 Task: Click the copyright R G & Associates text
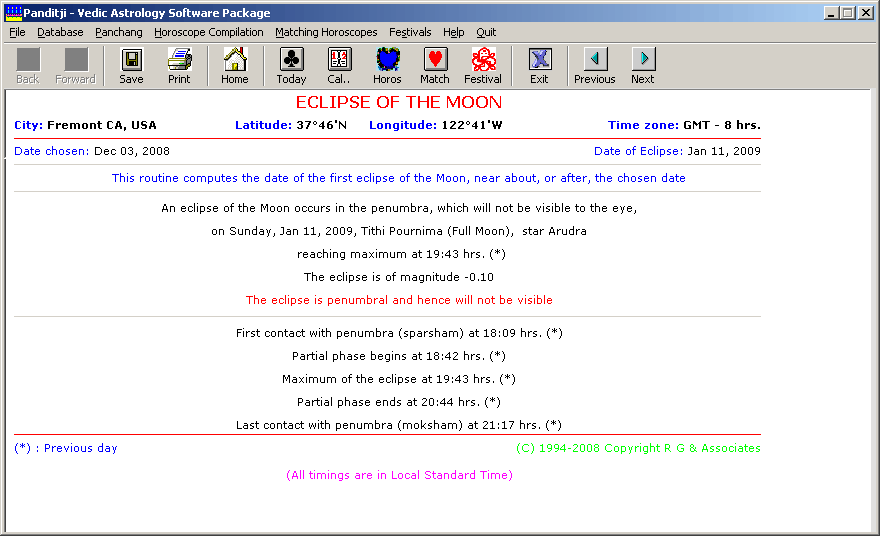638,448
